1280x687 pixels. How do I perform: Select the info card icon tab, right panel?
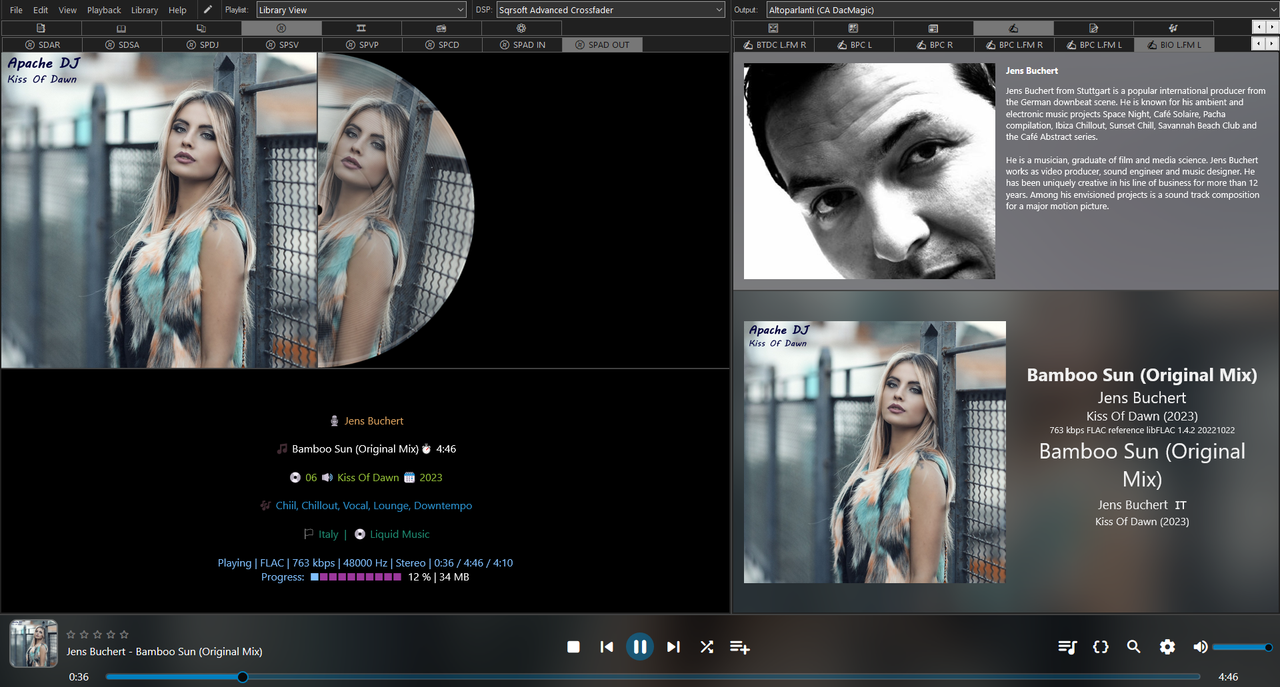[933, 28]
